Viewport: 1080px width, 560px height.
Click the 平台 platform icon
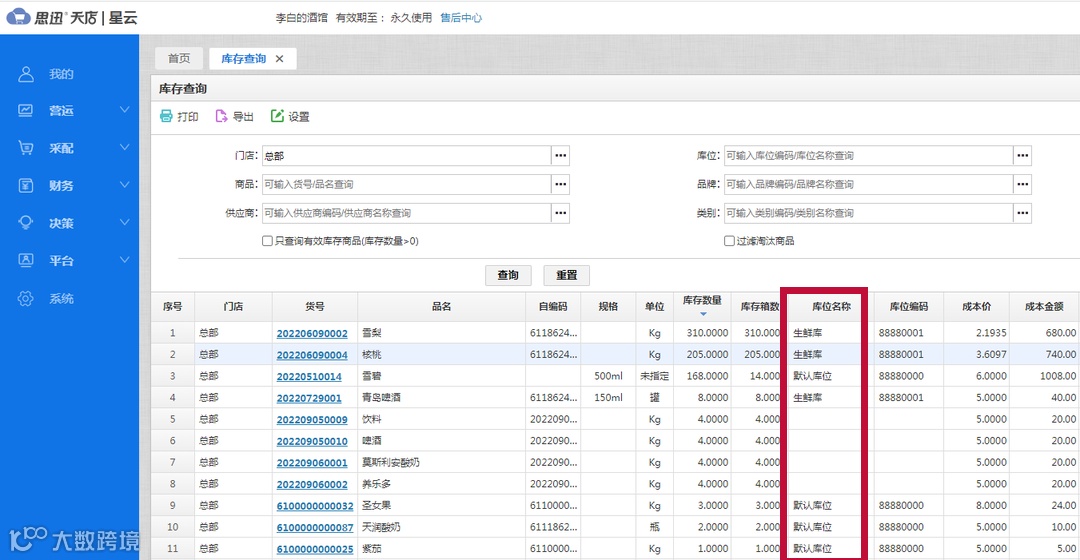(x=25, y=260)
